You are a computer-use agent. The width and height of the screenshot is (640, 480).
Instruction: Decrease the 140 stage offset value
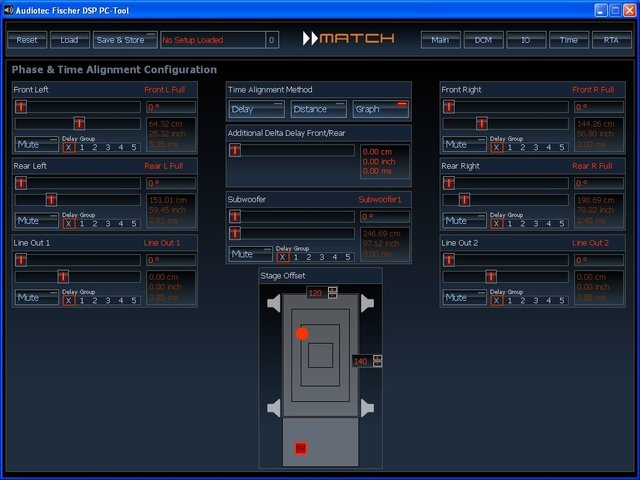point(378,364)
